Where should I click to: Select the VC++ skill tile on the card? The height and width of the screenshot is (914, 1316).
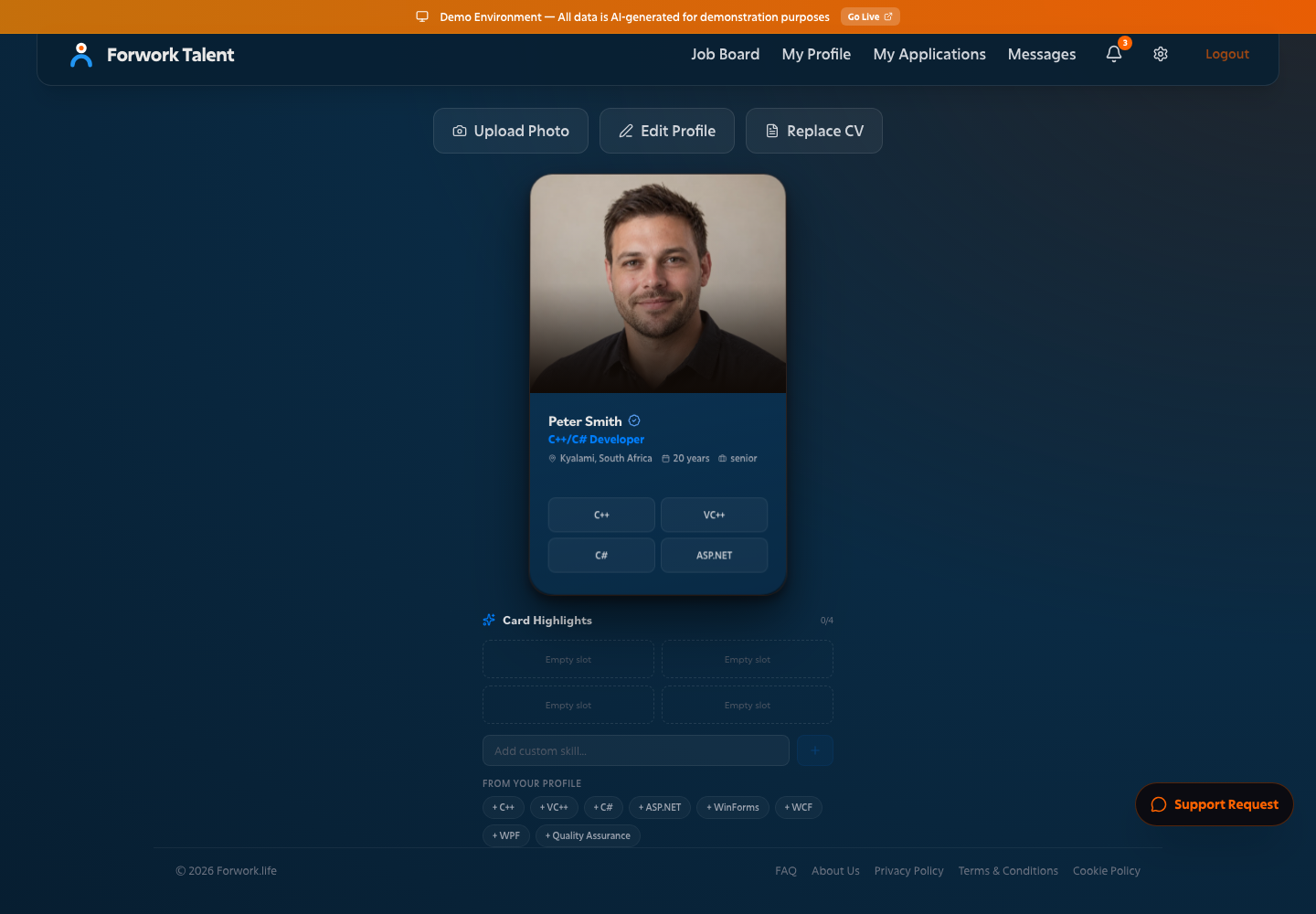714,515
